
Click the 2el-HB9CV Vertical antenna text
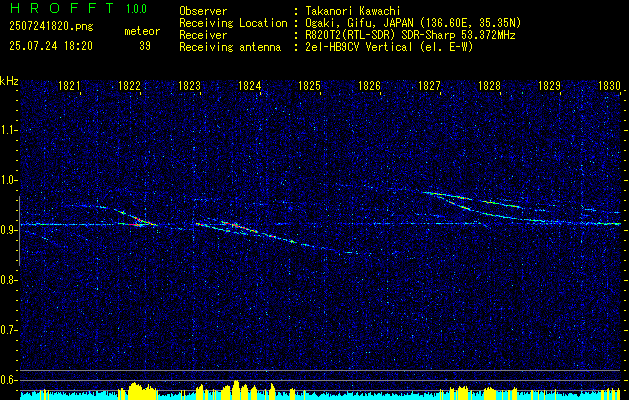[x=388, y=47]
